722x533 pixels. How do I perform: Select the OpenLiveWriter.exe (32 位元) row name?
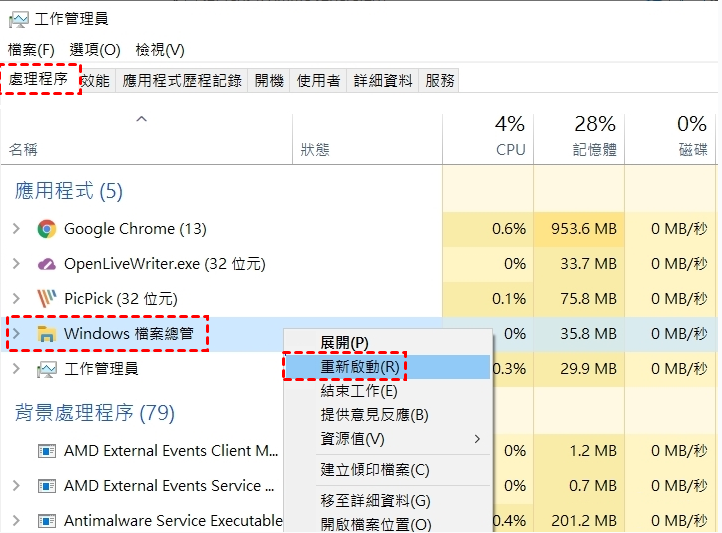pos(165,264)
